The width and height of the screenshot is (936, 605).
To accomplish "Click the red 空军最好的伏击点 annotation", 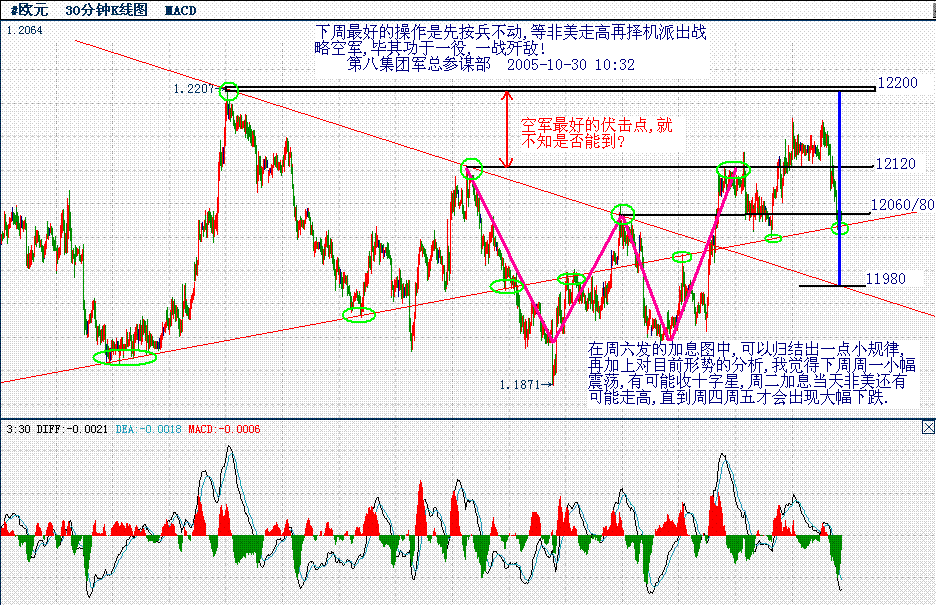I will tap(597, 133).
